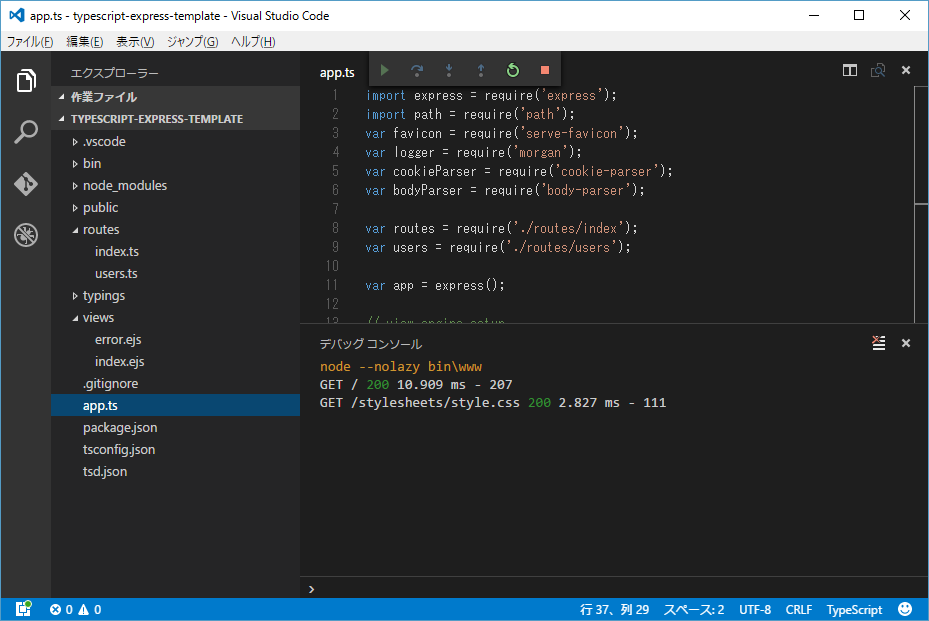Open the 編集(E) menu
The image size is (929, 621).
(85, 41)
